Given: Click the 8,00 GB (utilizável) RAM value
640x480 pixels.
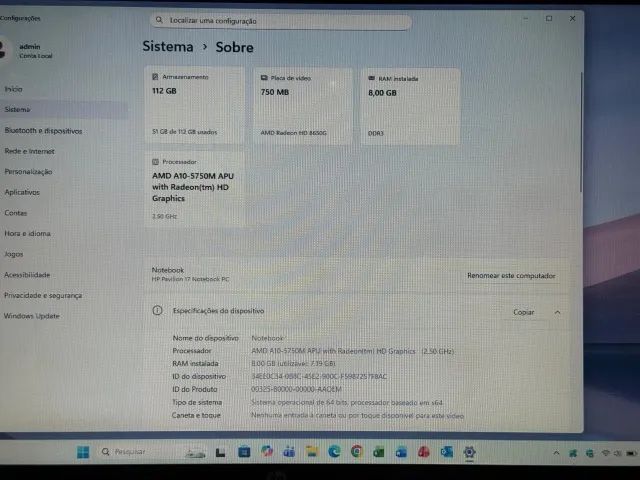Looking at the screenshot, I should click(293, 363).
